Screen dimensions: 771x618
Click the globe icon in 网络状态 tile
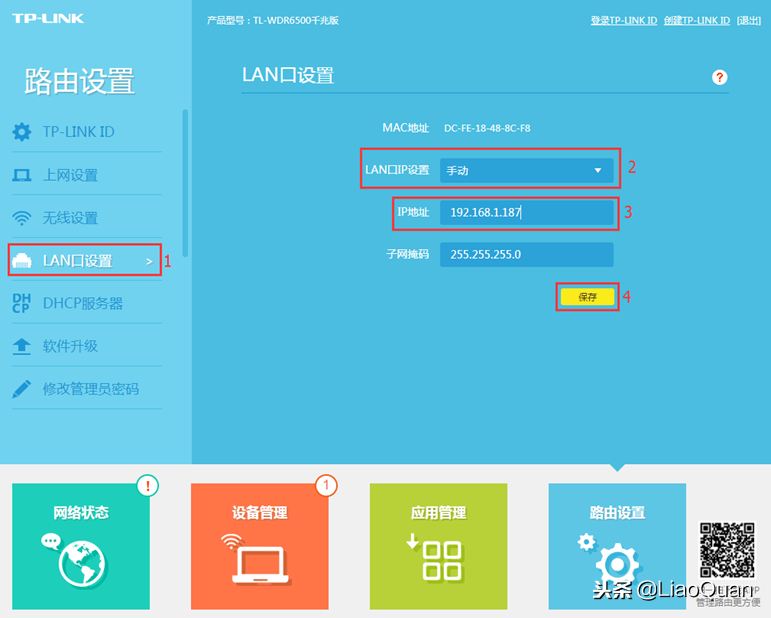(82, 564)
